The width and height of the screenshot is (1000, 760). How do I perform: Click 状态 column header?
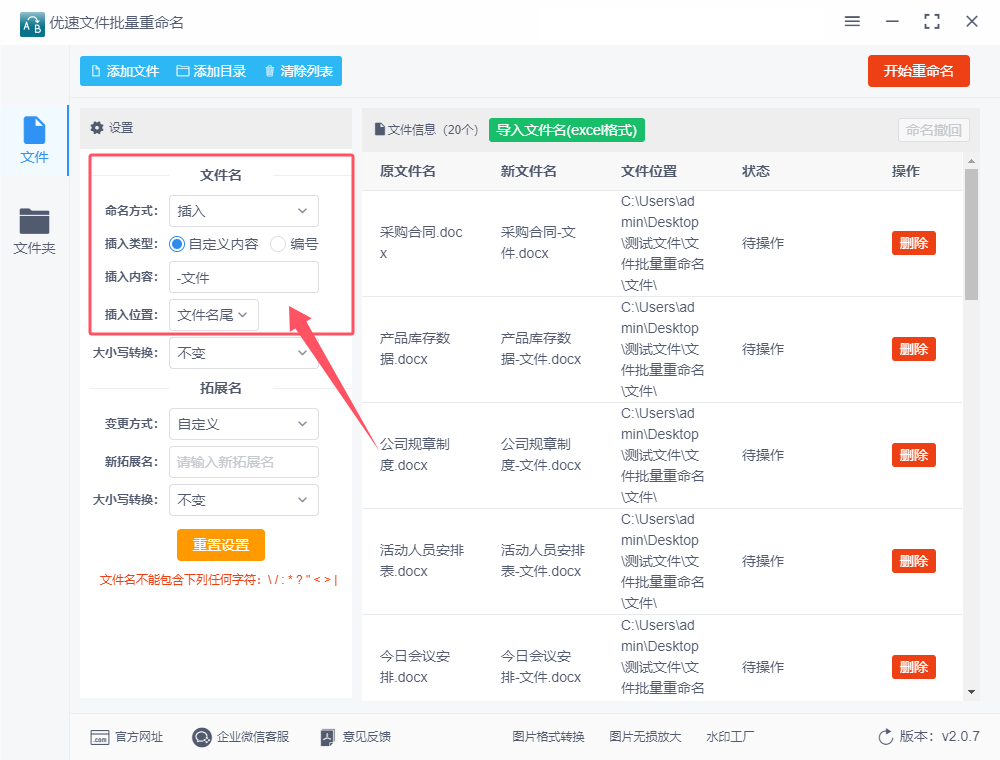point(756,171)
